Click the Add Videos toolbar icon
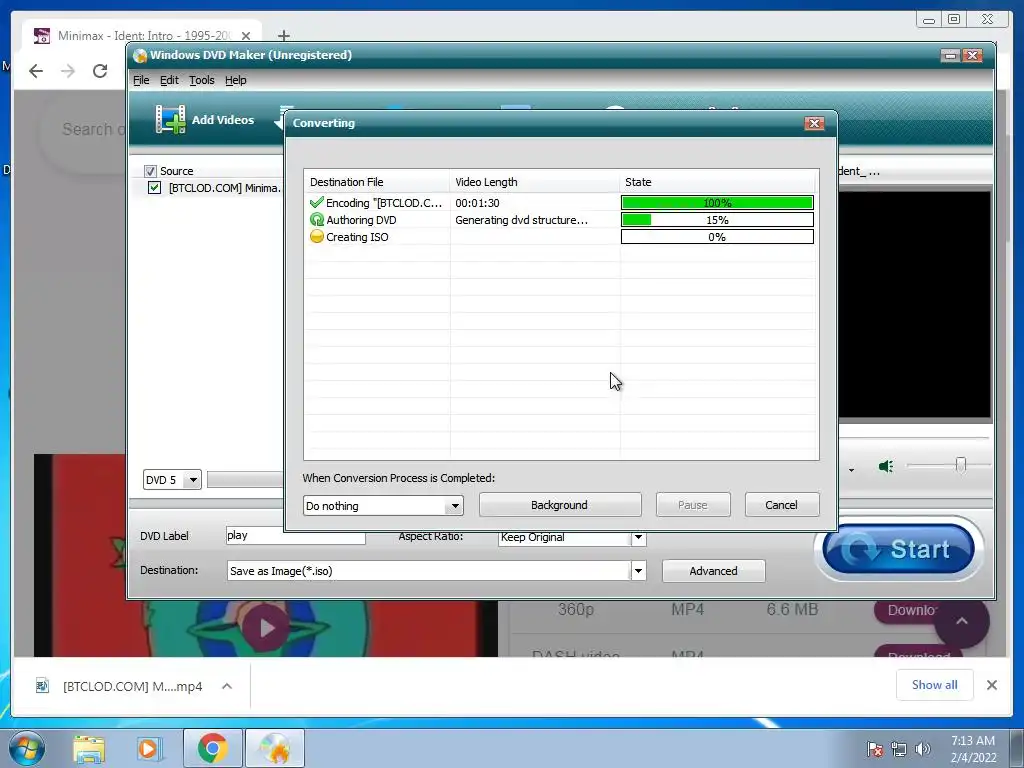The height and width of the screenshot is (768, 1024). (170, 120)
